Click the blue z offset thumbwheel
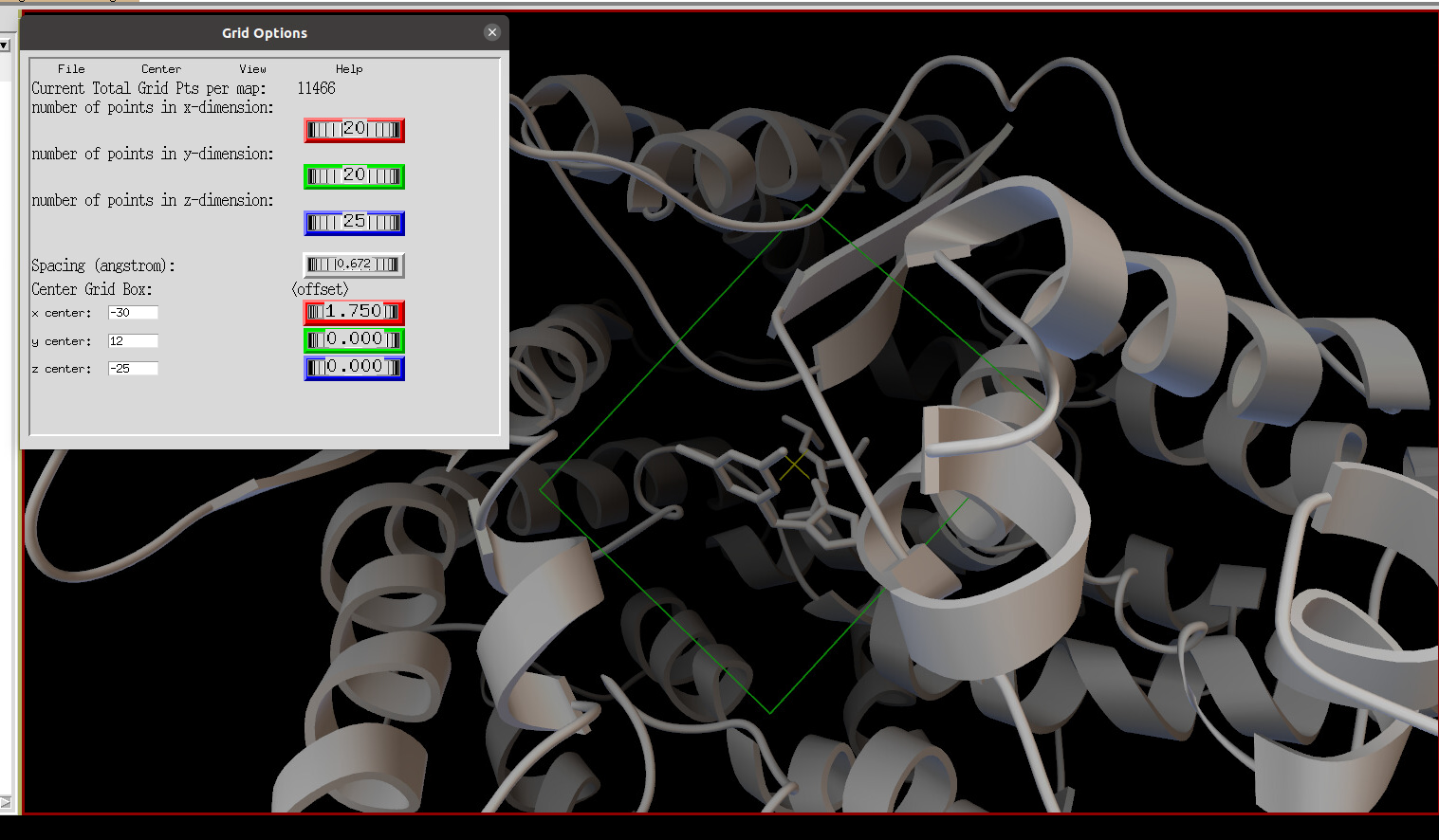This screenshot has height=840, width=1439. click(354, 367)
